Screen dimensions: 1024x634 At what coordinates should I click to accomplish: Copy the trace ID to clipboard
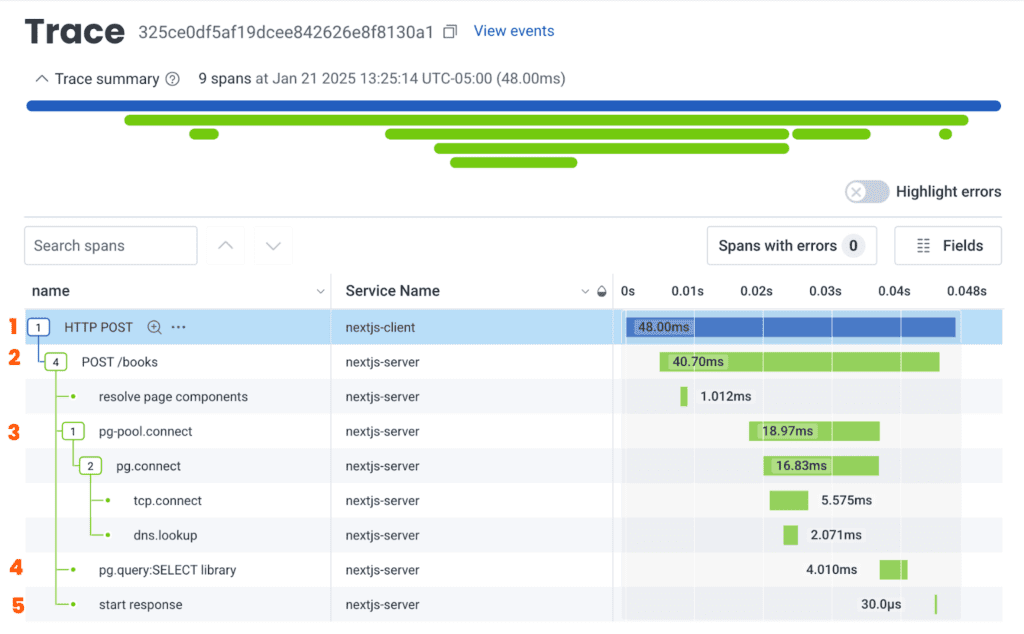tap(450, 32)
